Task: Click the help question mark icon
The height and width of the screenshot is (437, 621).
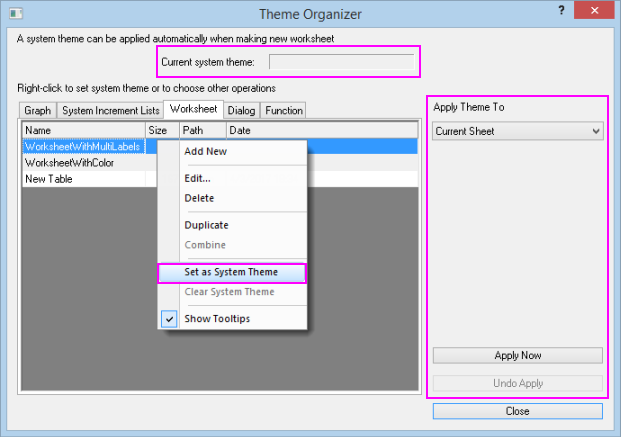Action: coord(561,13)
